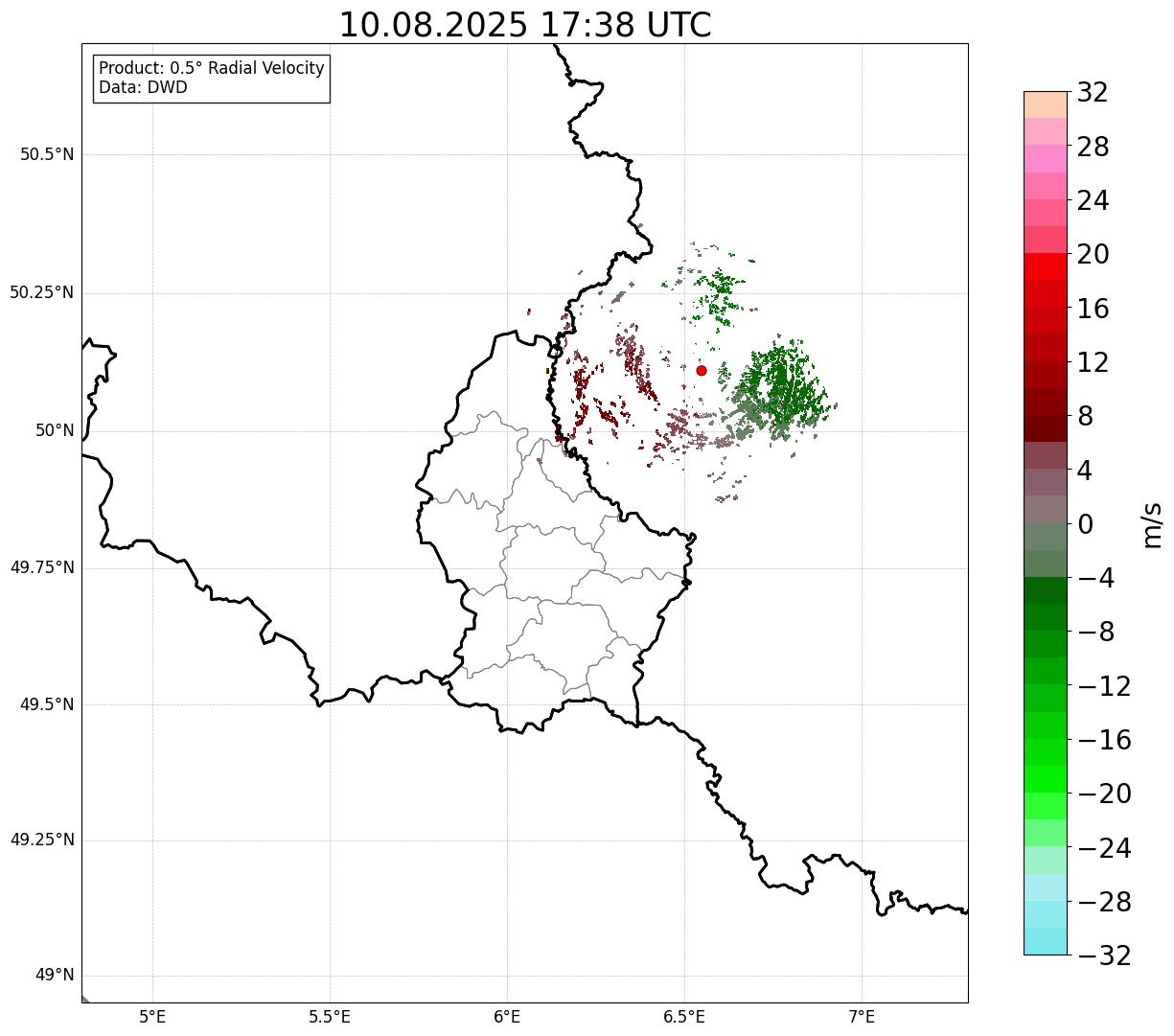Image resolution: width=1174 pixels, height=1036 pixels.
Task: Click the 6.5°E longitude label
Action: coord(684,1017)
